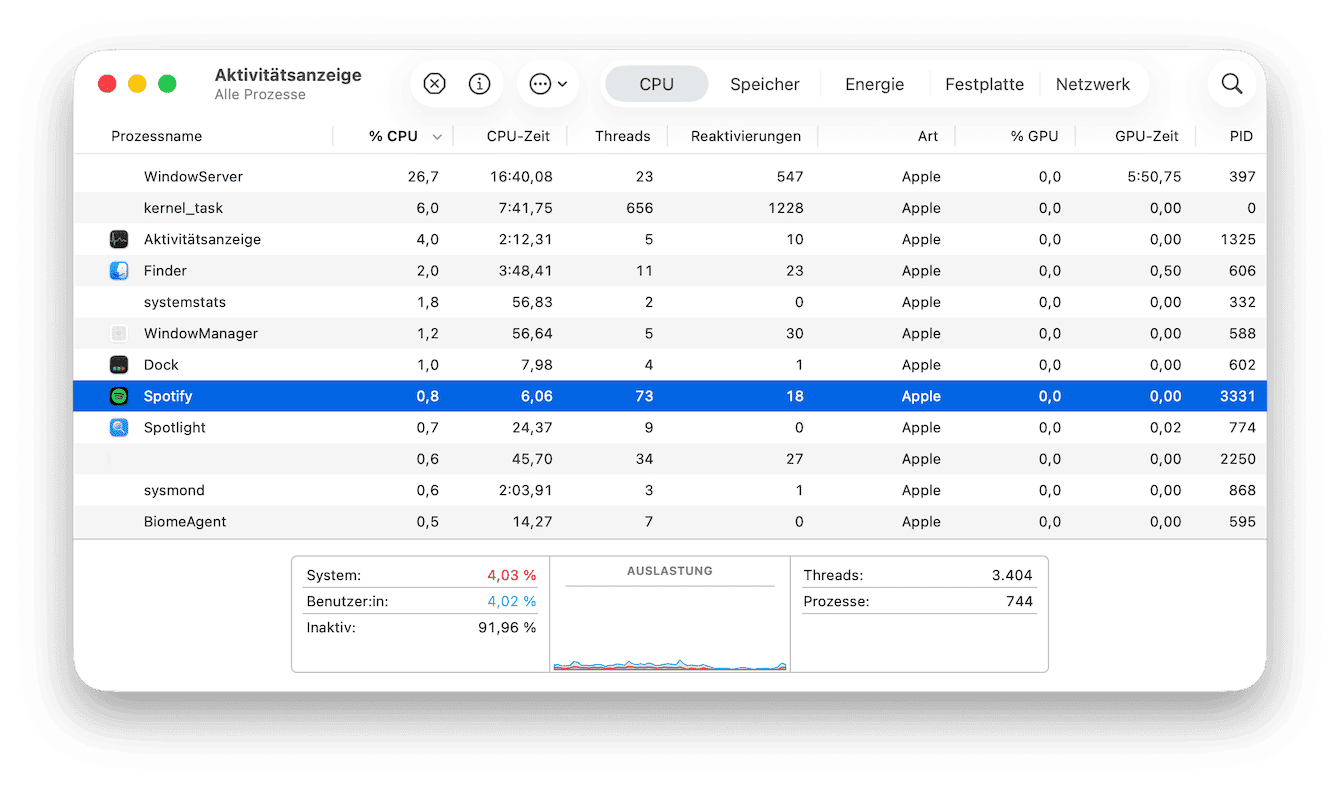The height and width of the screenshot is (788, 1340).
Task: Open the more options ellipsis dropdown
Action: click(548, 84)
